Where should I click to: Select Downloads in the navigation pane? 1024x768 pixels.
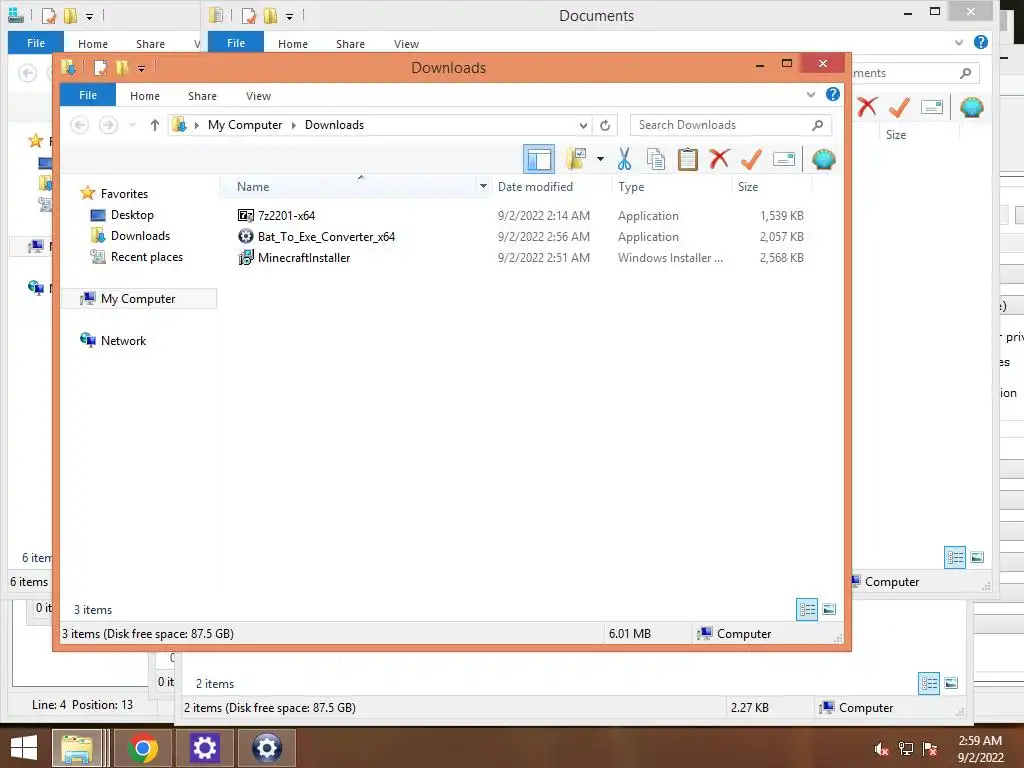click(131, 236)
